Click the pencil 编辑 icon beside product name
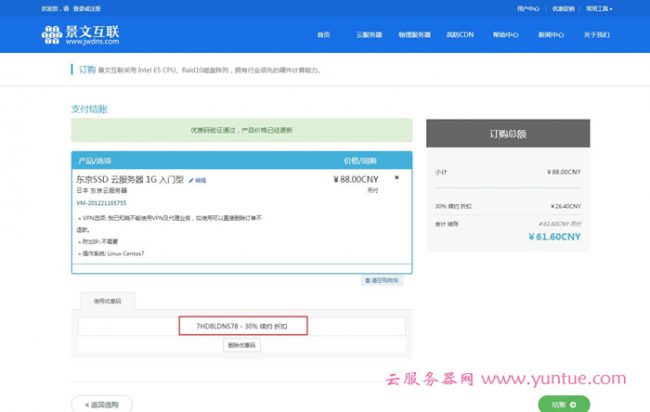 (197, 180)
